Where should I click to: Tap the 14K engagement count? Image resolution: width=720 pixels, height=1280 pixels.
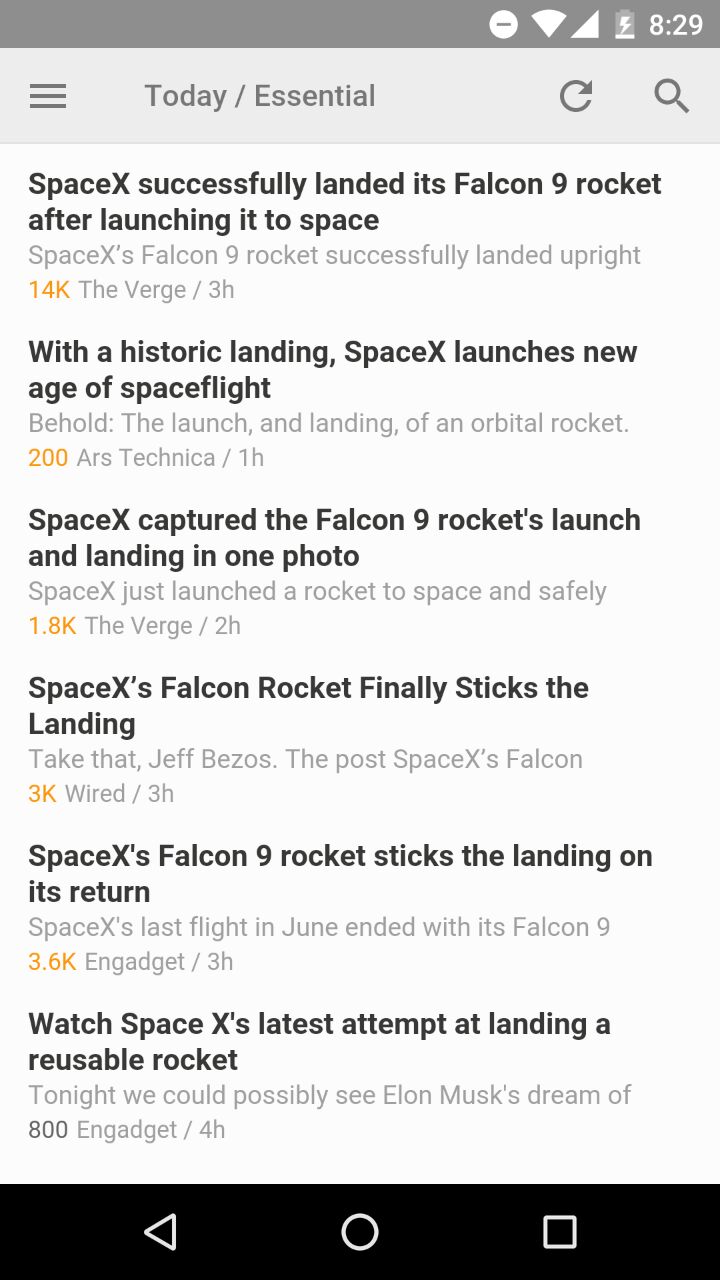tap(49, 290)
